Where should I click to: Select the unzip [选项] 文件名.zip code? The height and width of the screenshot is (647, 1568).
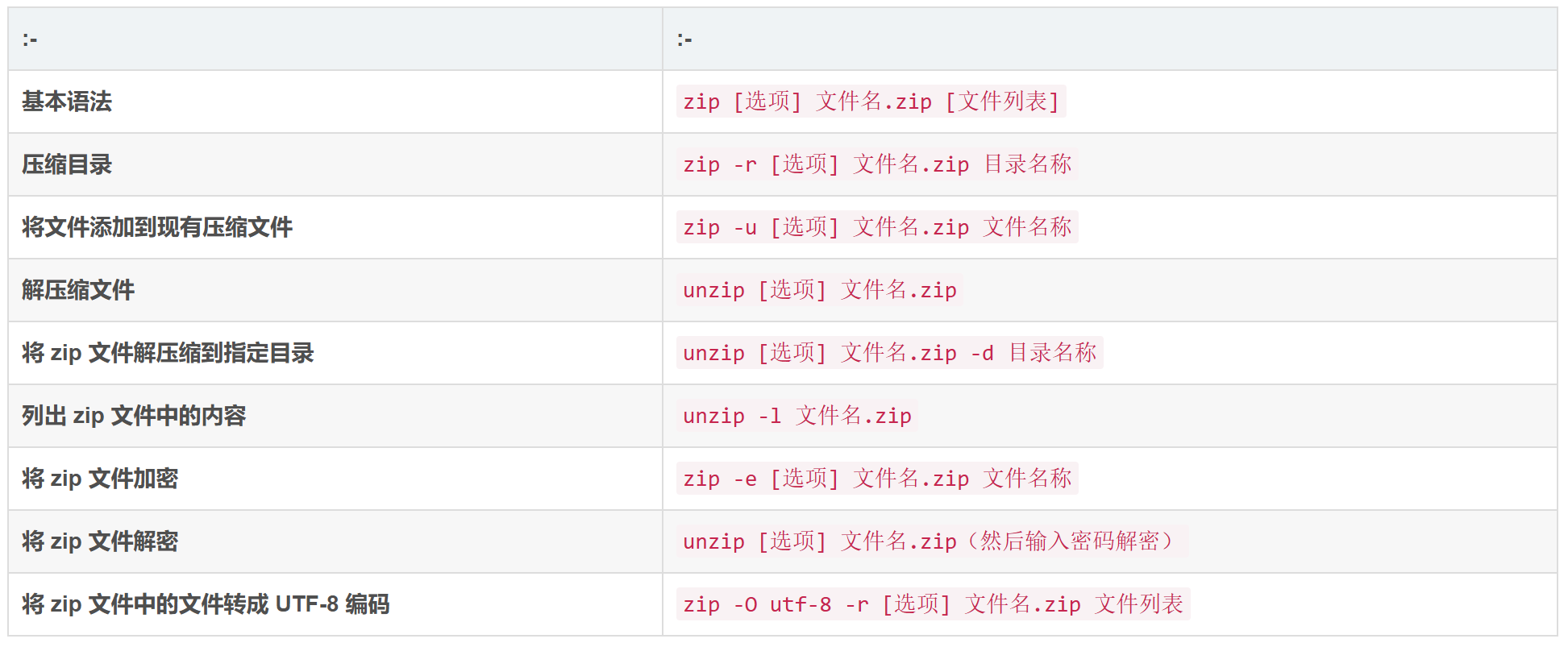coord(820,290)
